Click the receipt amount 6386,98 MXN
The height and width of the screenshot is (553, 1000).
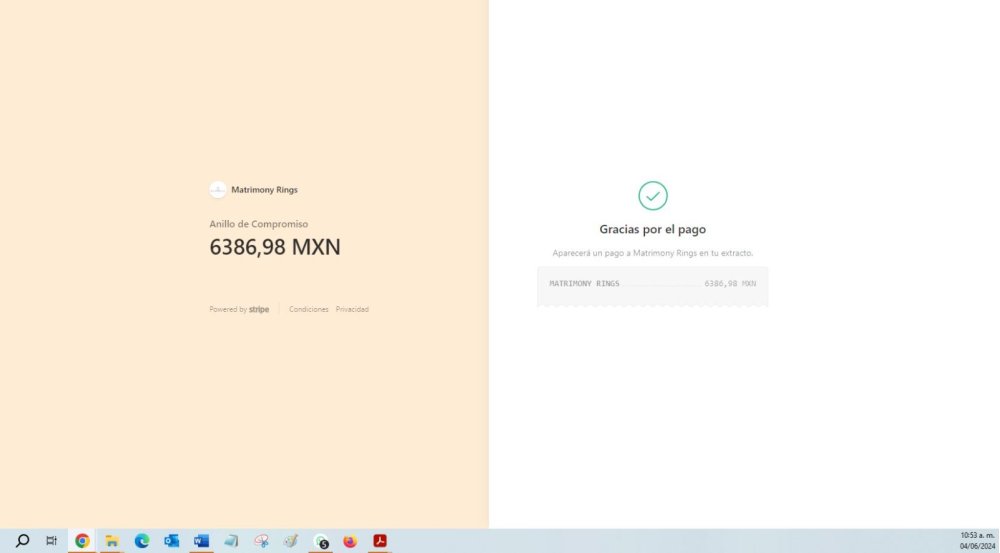[x=730, y=284]
